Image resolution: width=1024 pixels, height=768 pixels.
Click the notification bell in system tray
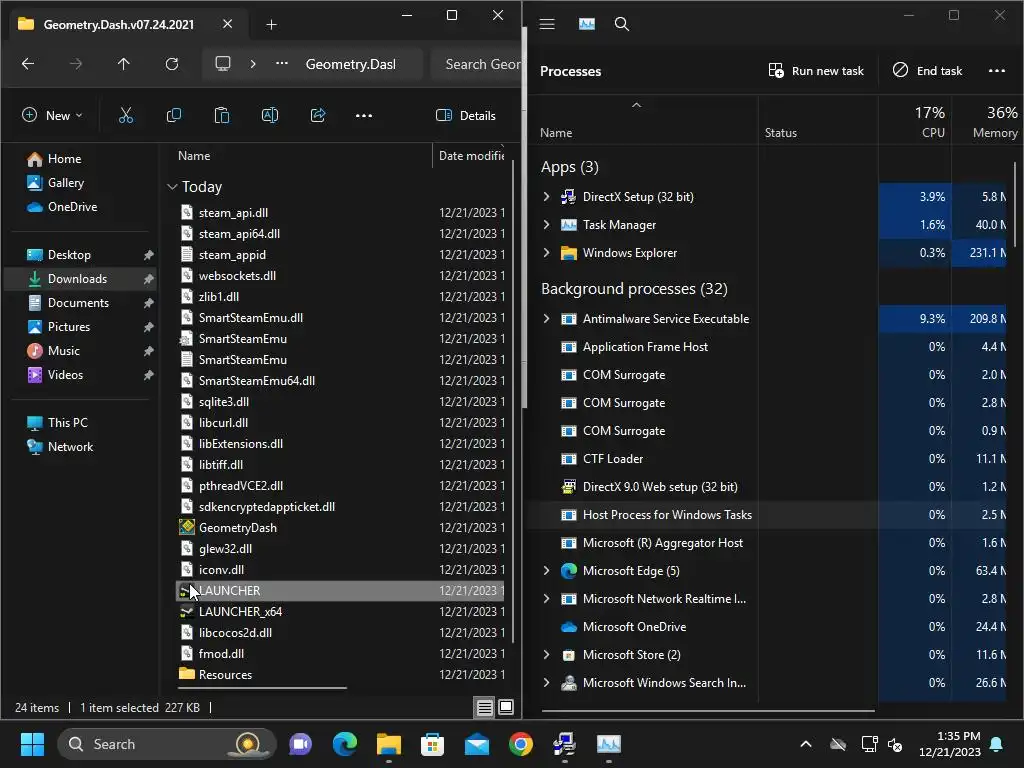pos(997,744)
